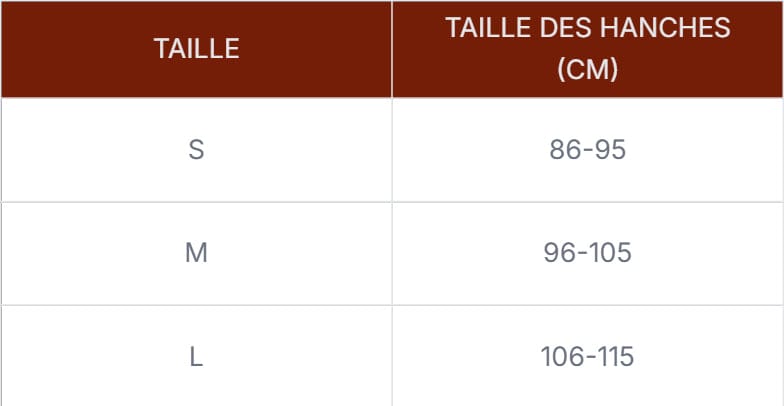Click the 86-95 hip measurement cell
The image size is (784, 406).
click(588, 150)
